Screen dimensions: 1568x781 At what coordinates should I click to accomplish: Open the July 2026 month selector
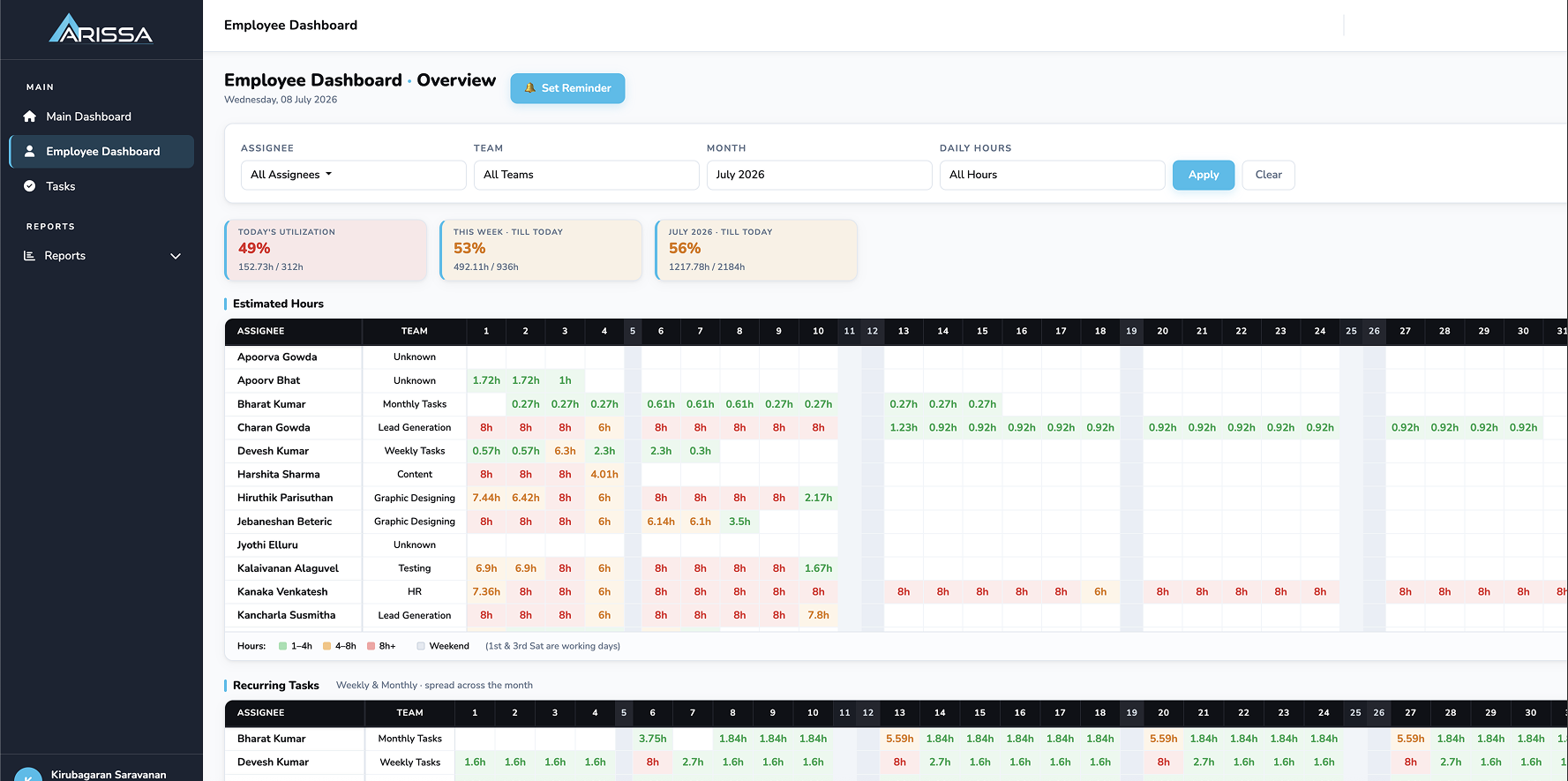click(819, 175)
